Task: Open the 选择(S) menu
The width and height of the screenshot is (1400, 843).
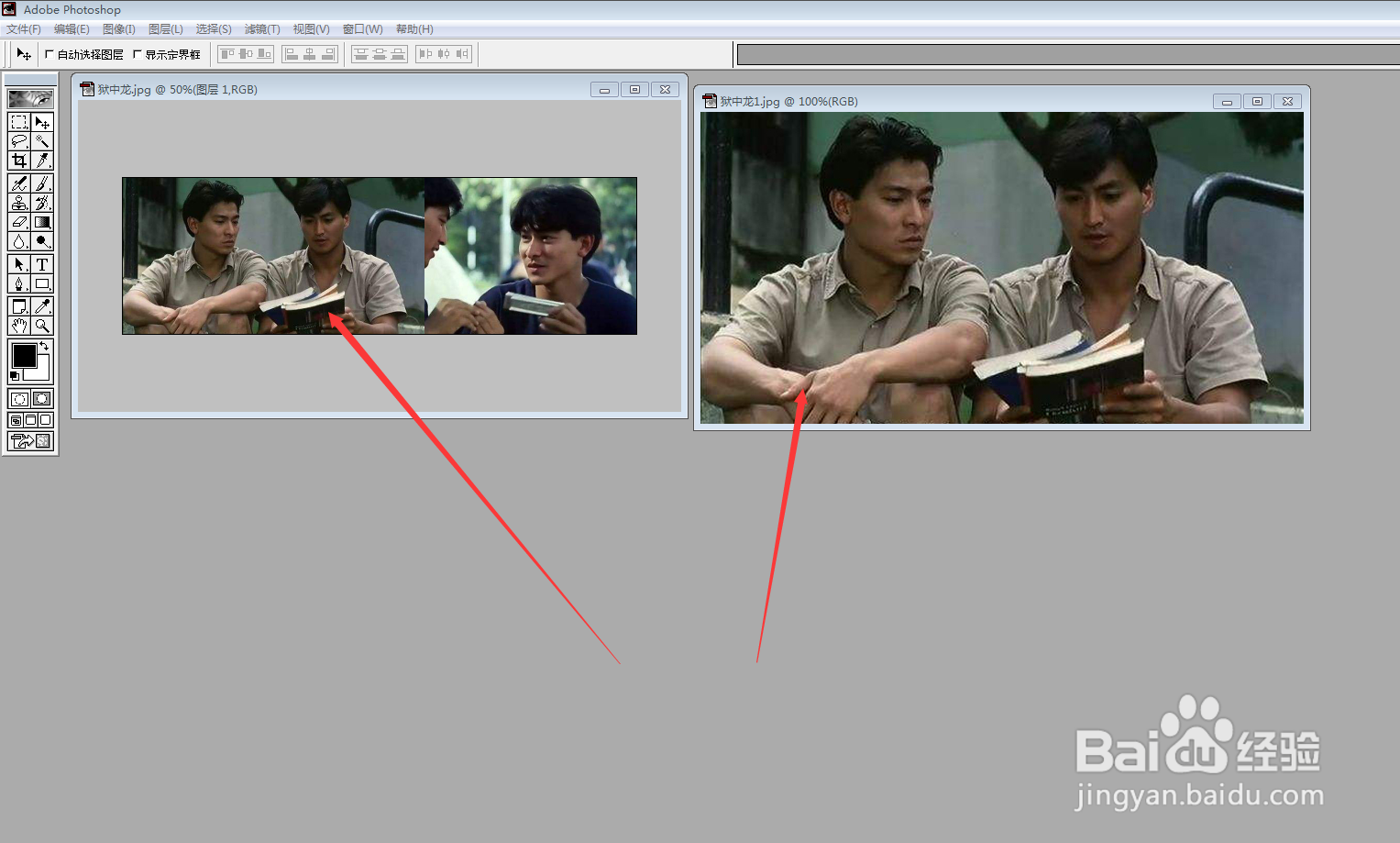Action: [214, 29]
